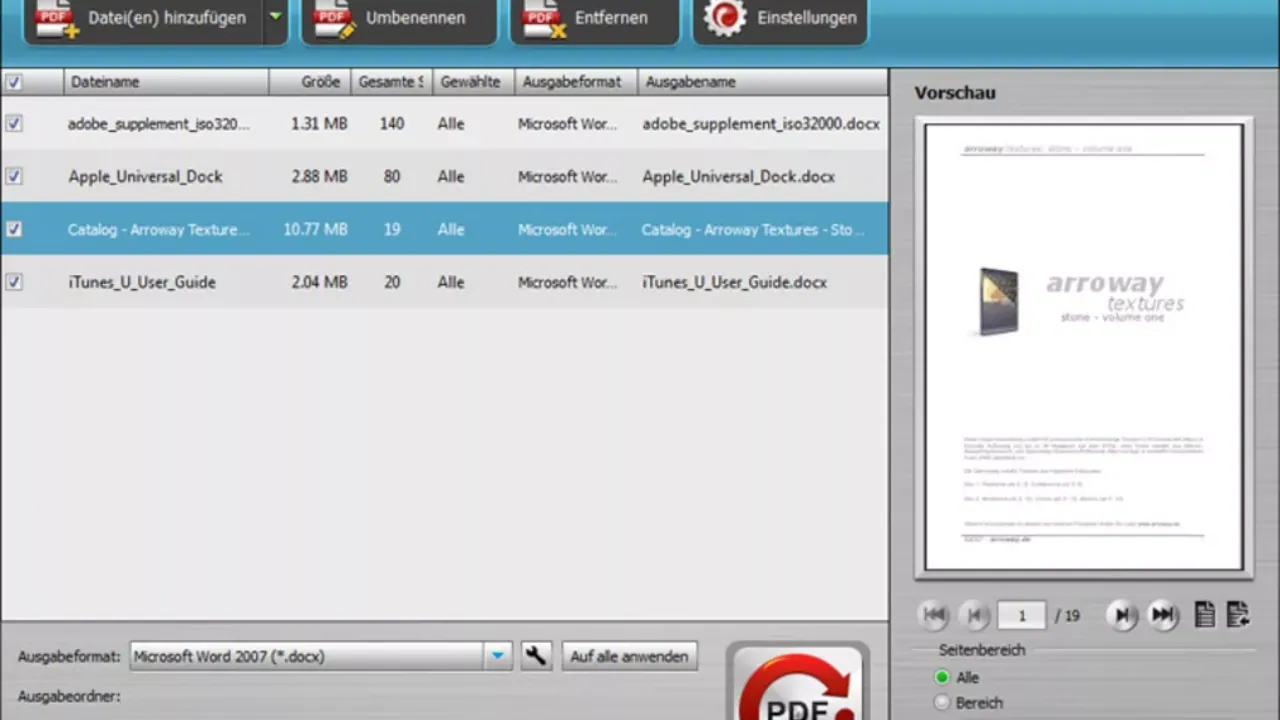
Task: Click the PDF remove X icon
Action: pos(544,18)
